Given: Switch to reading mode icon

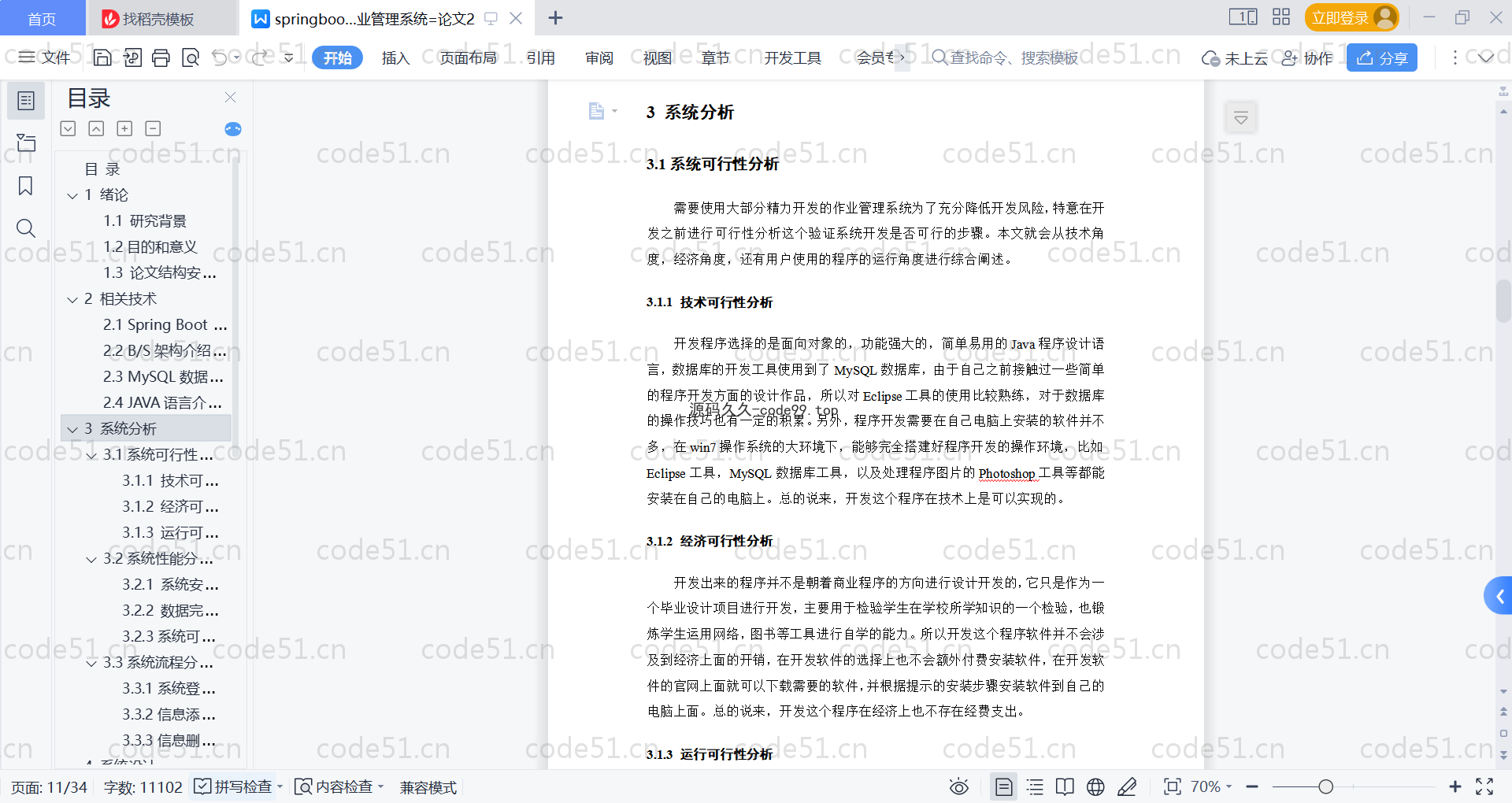Looking at the screenshot, I should pos(1065,786).
